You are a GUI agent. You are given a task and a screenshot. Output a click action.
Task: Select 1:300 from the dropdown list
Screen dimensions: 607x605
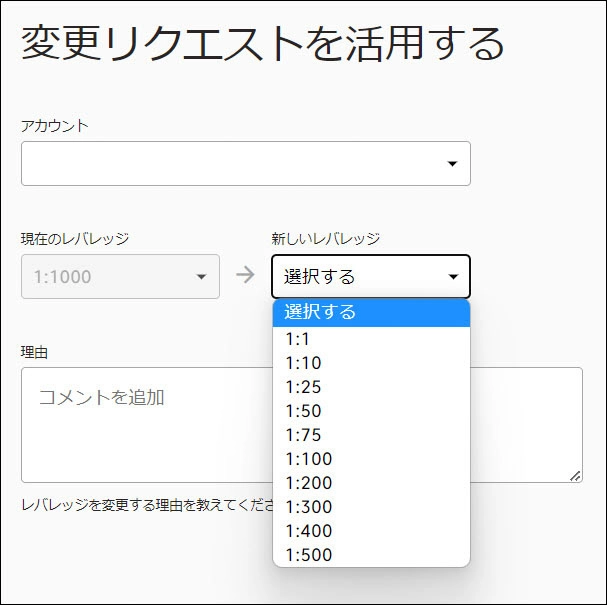click(x=371, y=507)
